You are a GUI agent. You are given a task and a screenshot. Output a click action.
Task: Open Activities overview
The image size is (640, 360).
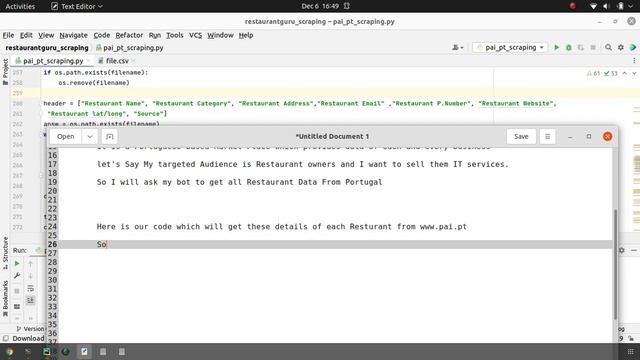20,6
